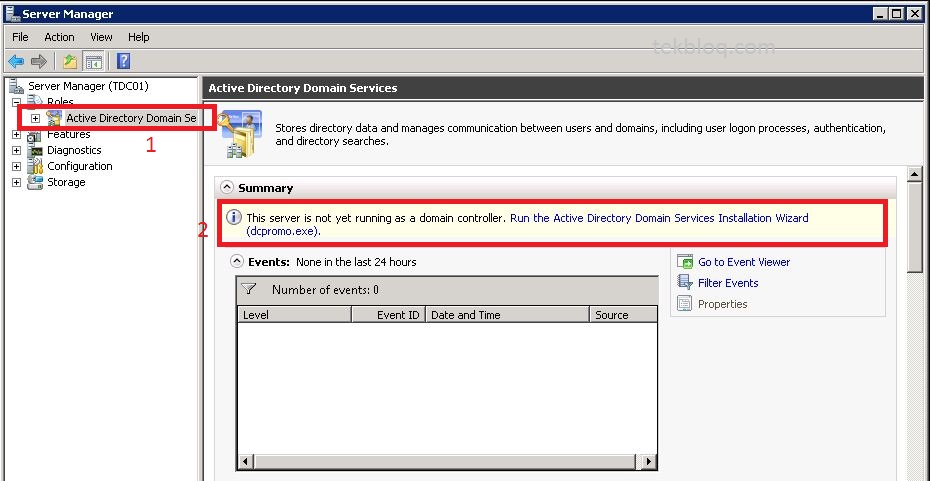Image resolution: width=930 pixels, height=481 pixels.
Task: Click the events list horizontal scrollbar left arrow
Action: (x=247, y=461)
